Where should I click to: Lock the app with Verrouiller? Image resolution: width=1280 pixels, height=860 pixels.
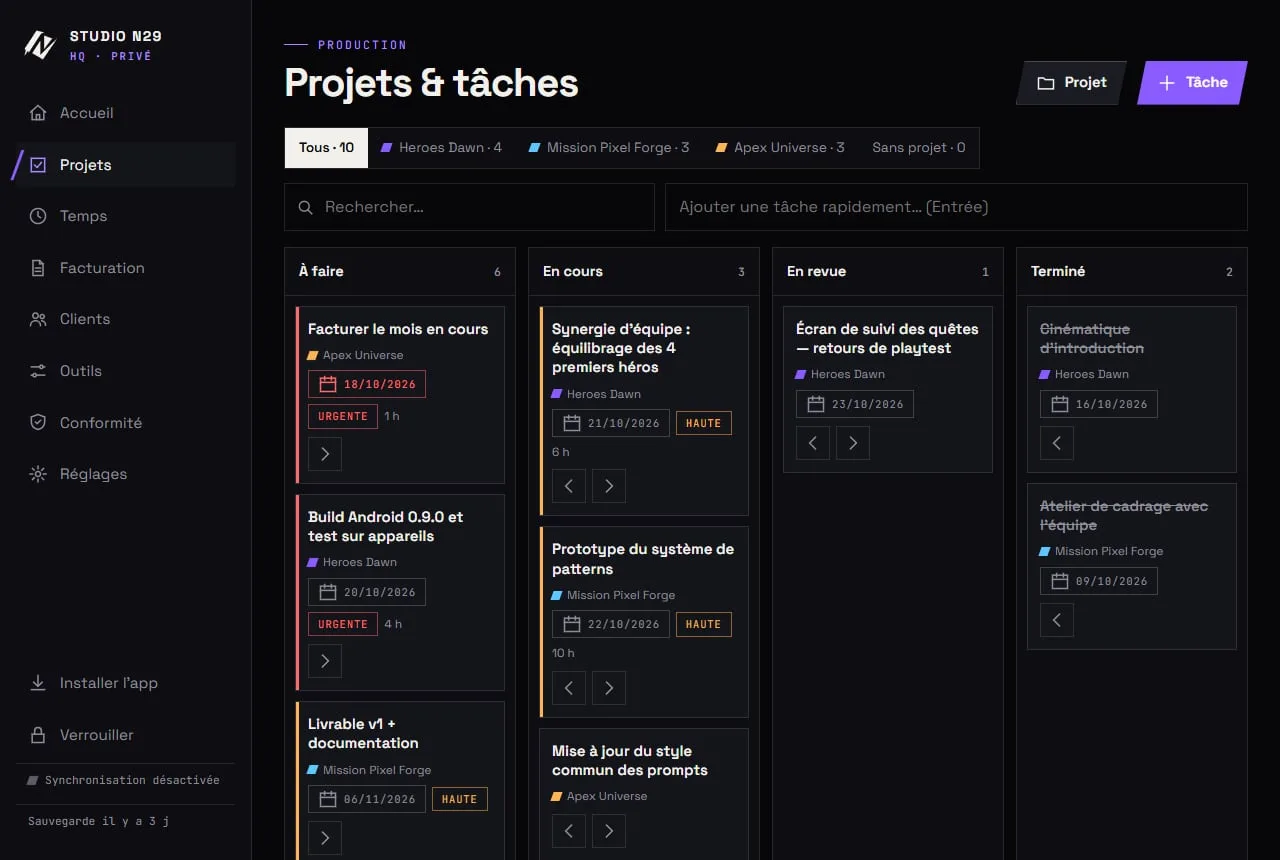(x=125, y=735)
